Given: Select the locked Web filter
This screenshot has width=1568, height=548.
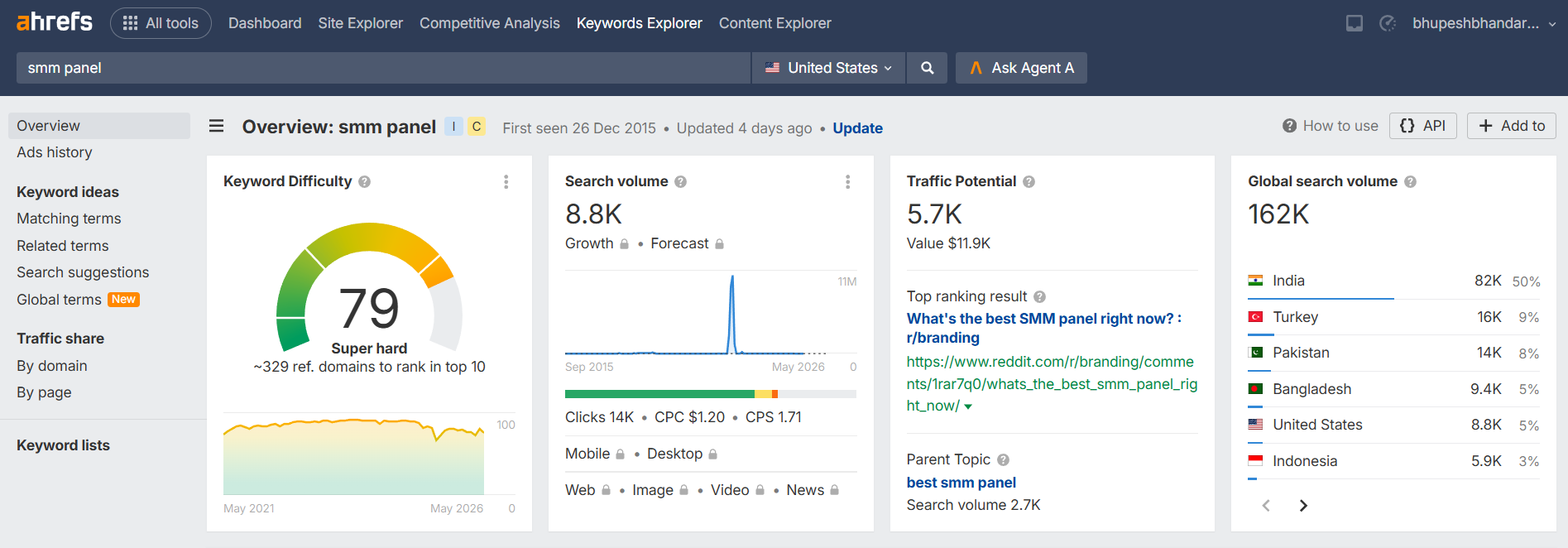Looking at the screenshot, I should [587, 490].
